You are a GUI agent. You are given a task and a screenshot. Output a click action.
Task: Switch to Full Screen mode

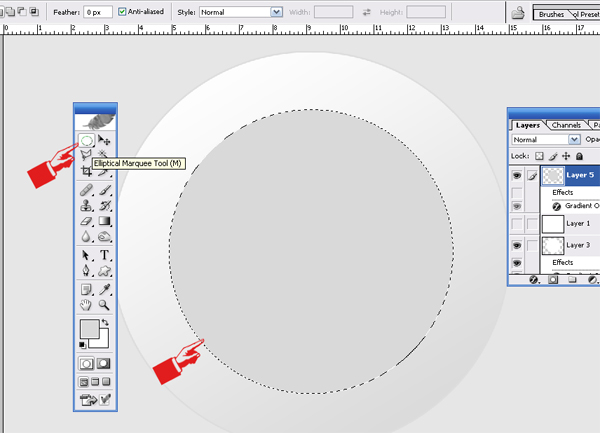(106, 382)
